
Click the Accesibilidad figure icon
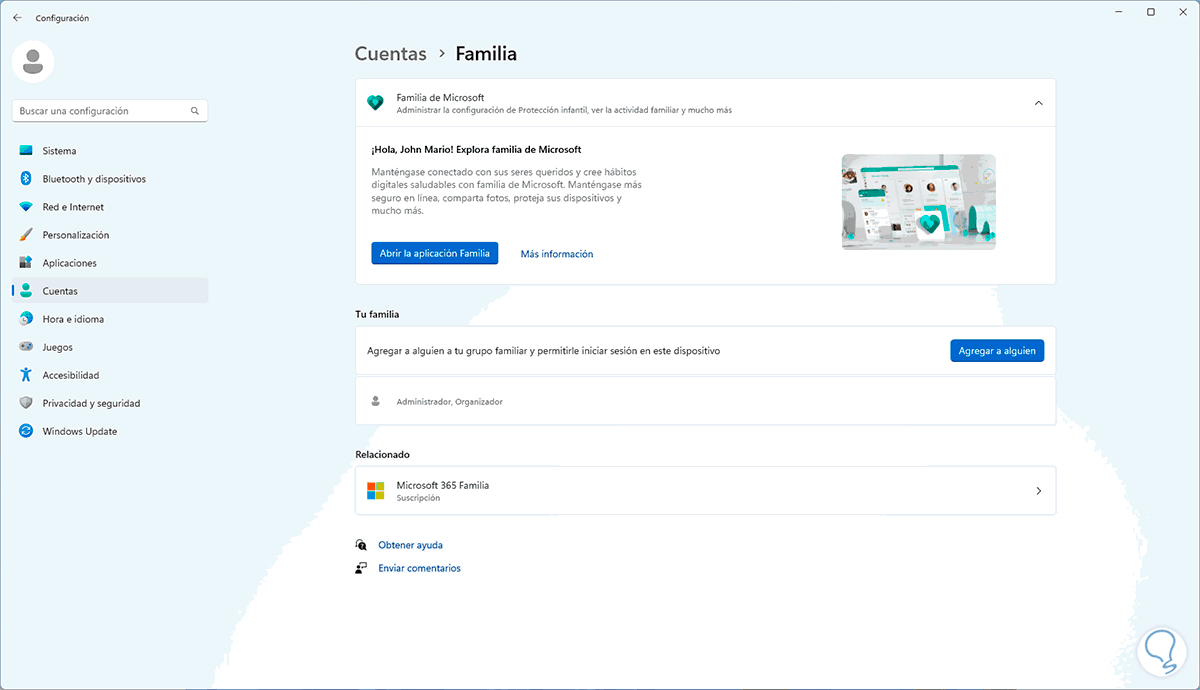pyautogui.click(x=26, y=375)
